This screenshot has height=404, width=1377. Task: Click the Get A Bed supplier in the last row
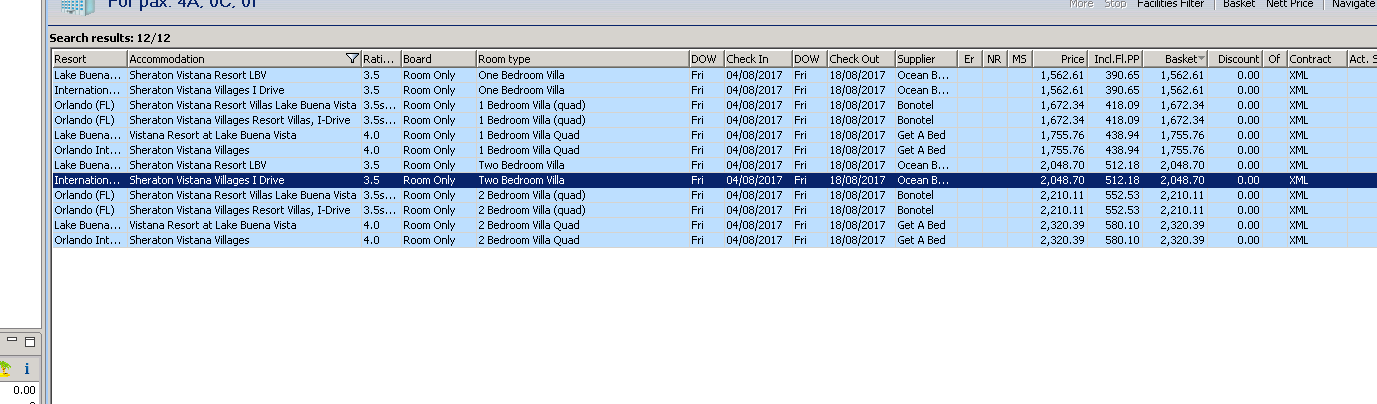pos(921,240)
